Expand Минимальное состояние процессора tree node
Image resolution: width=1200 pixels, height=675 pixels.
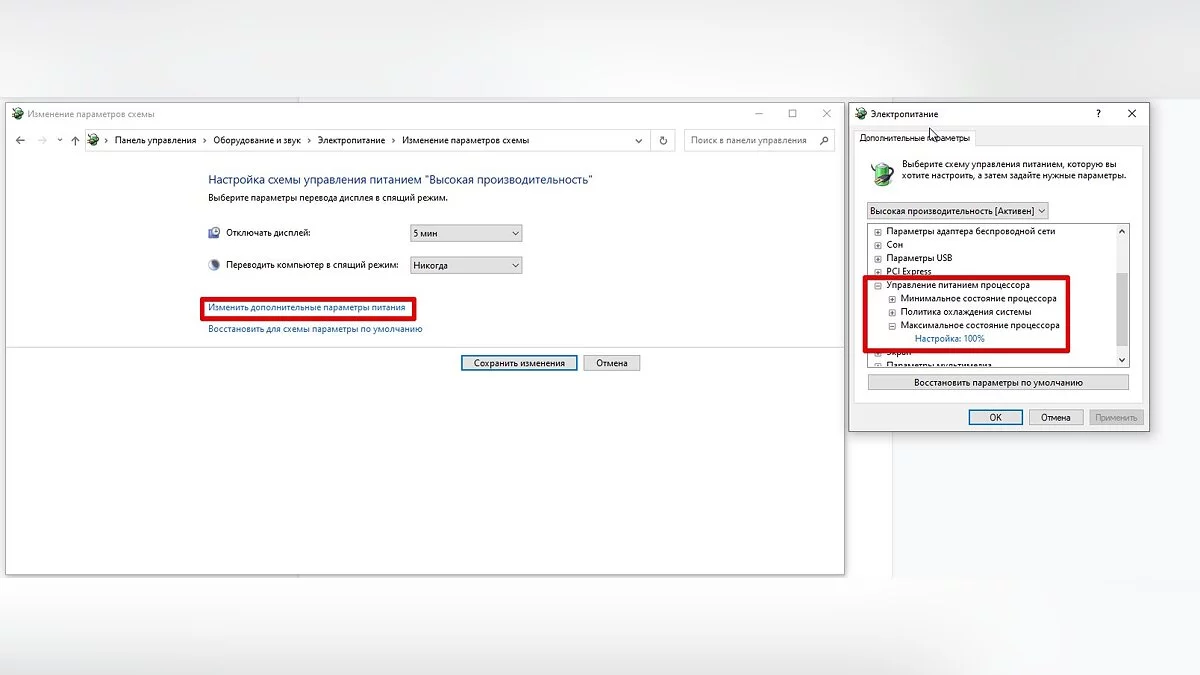pyautogui.click(x=892, y=299)
